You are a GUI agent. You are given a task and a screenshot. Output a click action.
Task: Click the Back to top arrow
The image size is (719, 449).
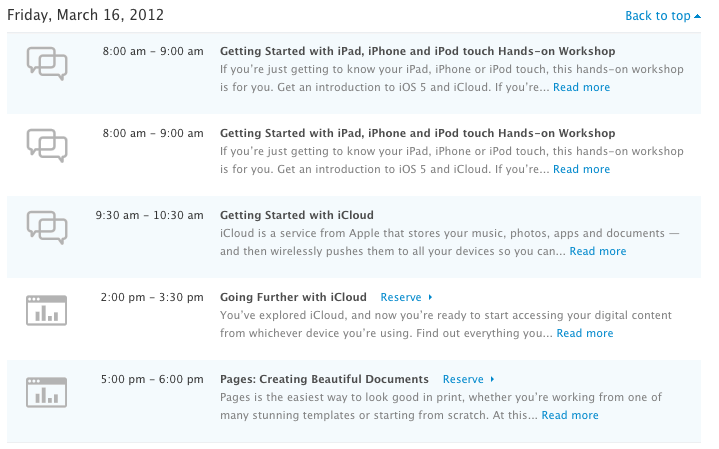click(697, 15)
